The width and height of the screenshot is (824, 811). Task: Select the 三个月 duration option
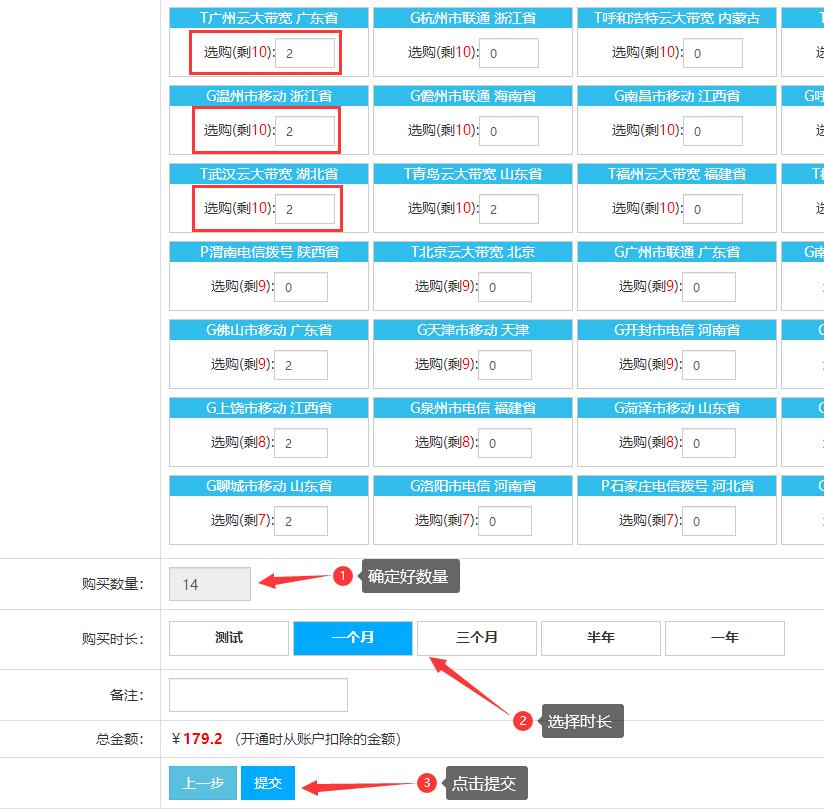[477, 638]
